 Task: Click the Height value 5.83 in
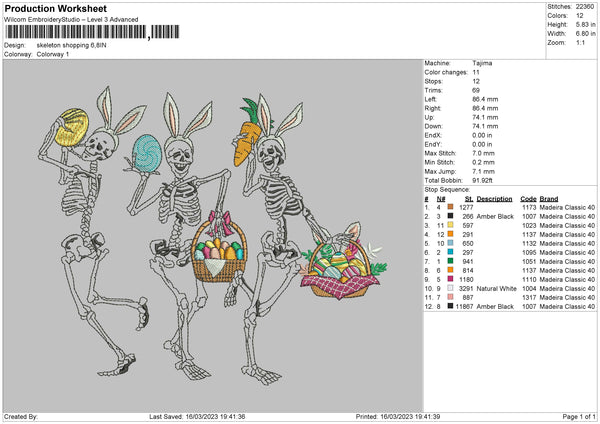586,24
